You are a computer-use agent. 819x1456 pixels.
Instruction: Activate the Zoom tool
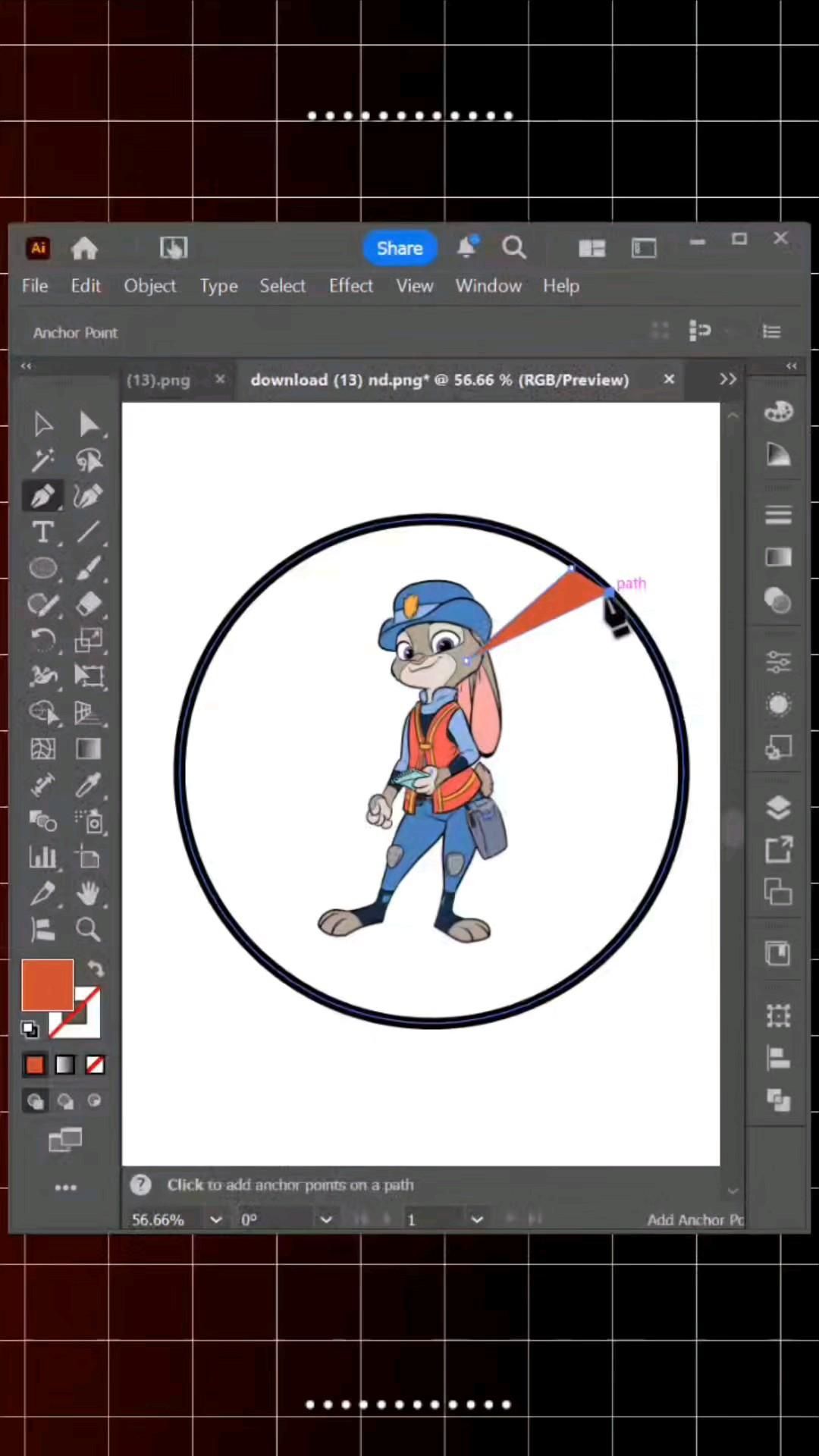pyautogui.click(x=88, y=929)
